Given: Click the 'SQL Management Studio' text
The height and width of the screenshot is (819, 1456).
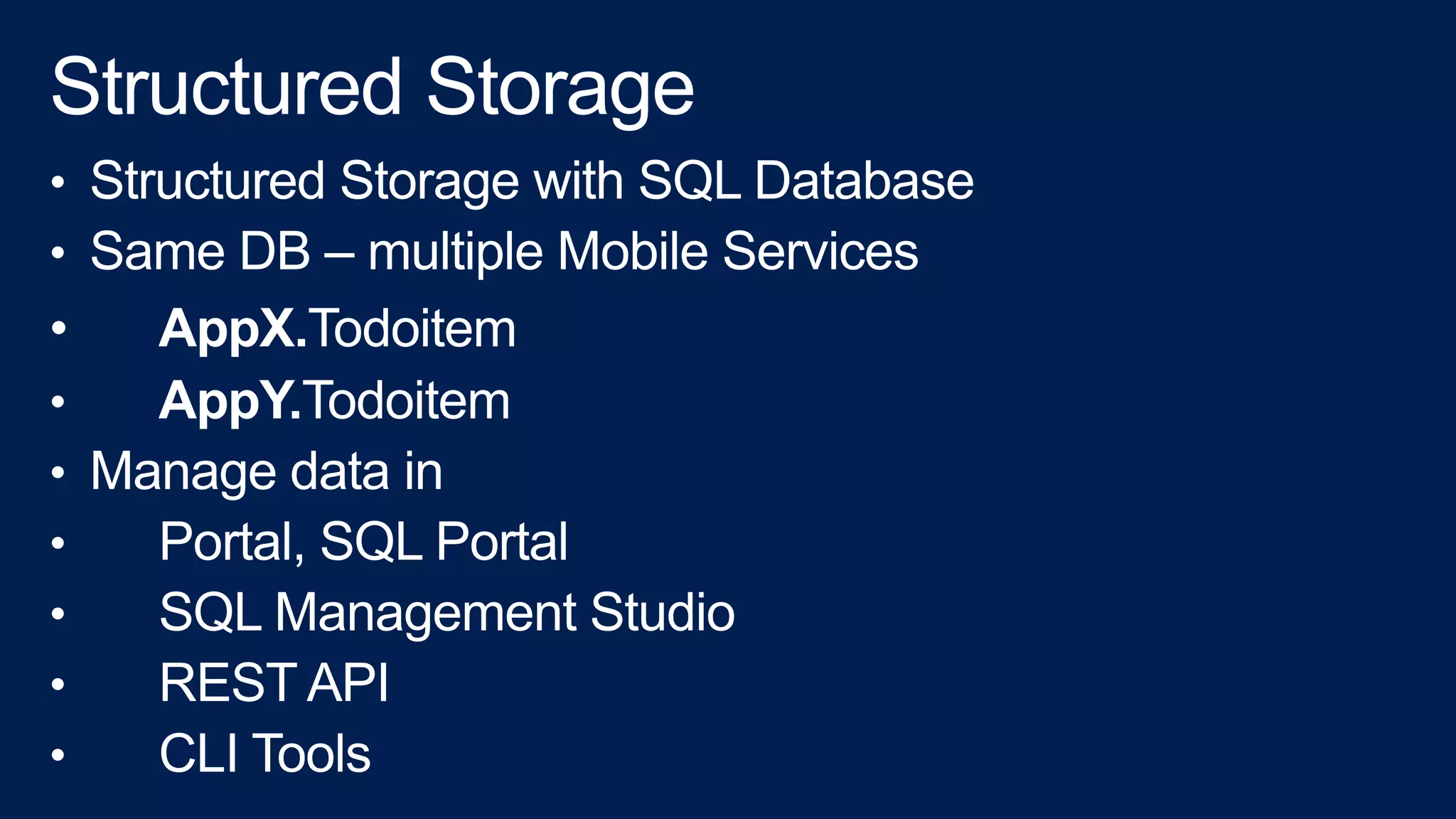Looking at the screenshot, I should pyautogui.click(x=447, y=614).
